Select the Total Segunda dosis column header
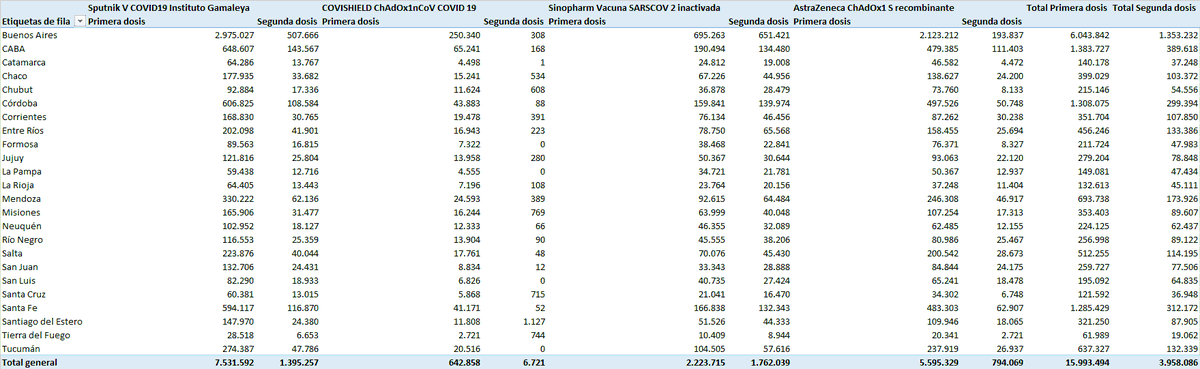Viewport: 1200px width, 369px height. coord(1155,7)
